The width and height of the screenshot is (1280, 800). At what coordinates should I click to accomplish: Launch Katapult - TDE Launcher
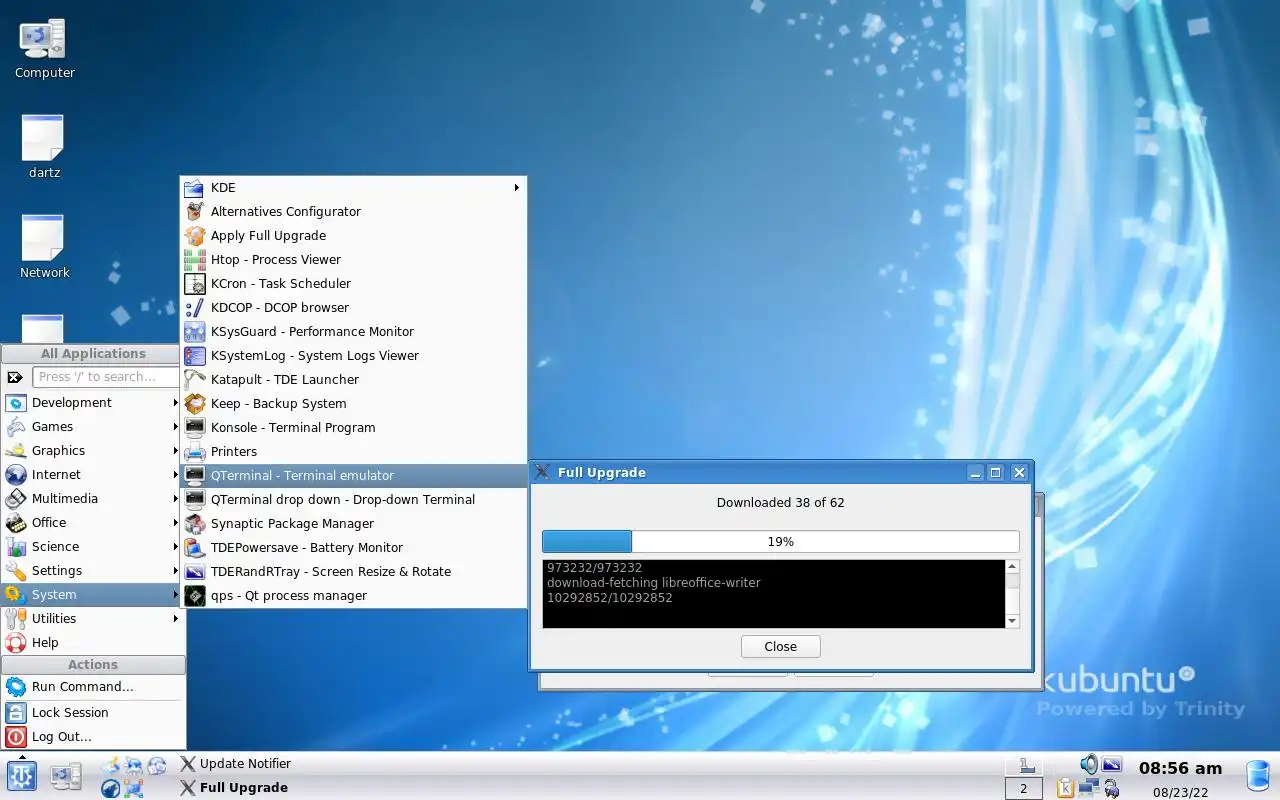pos(354,380)
